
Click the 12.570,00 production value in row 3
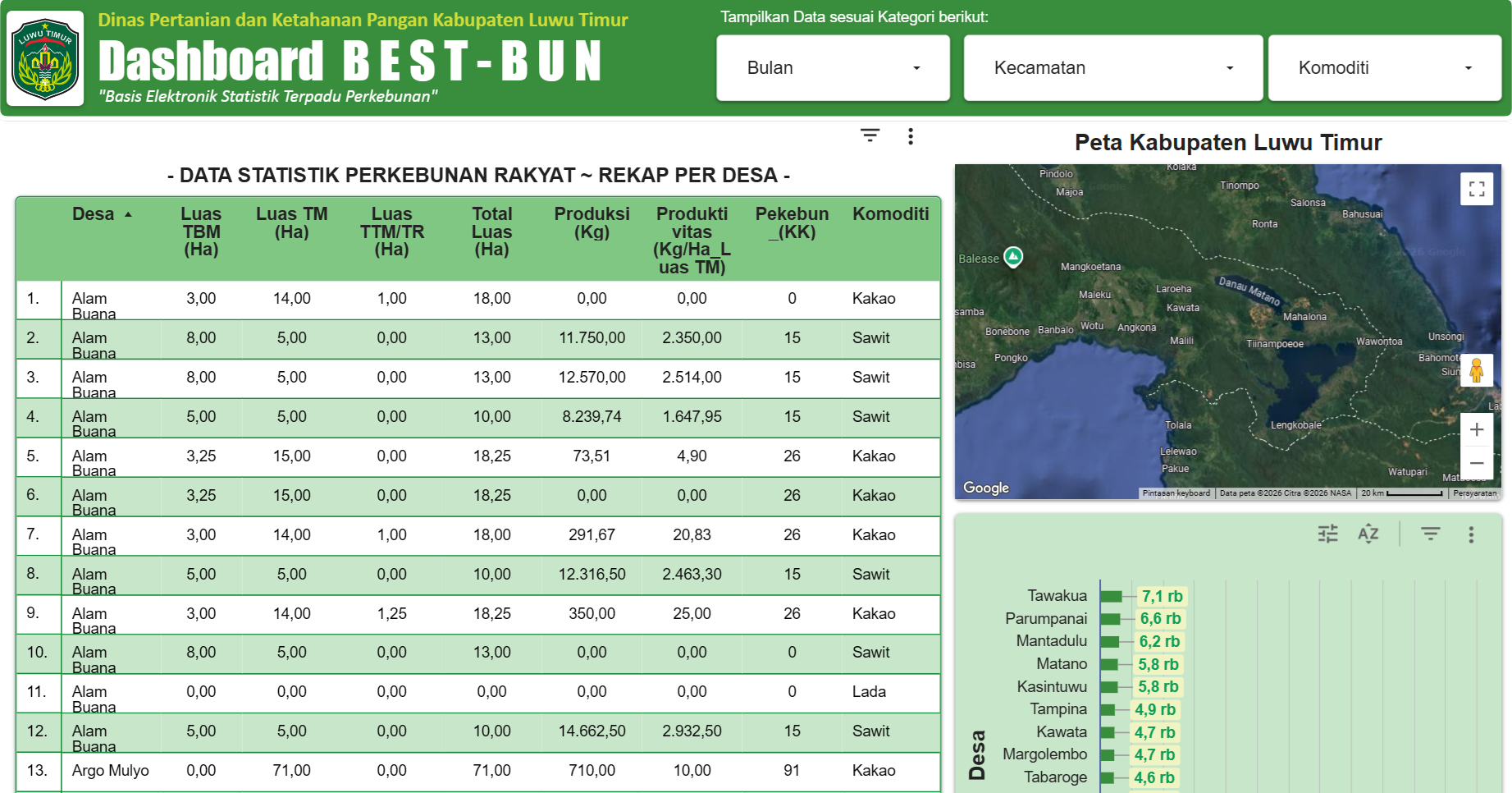(x=592, y=378)
